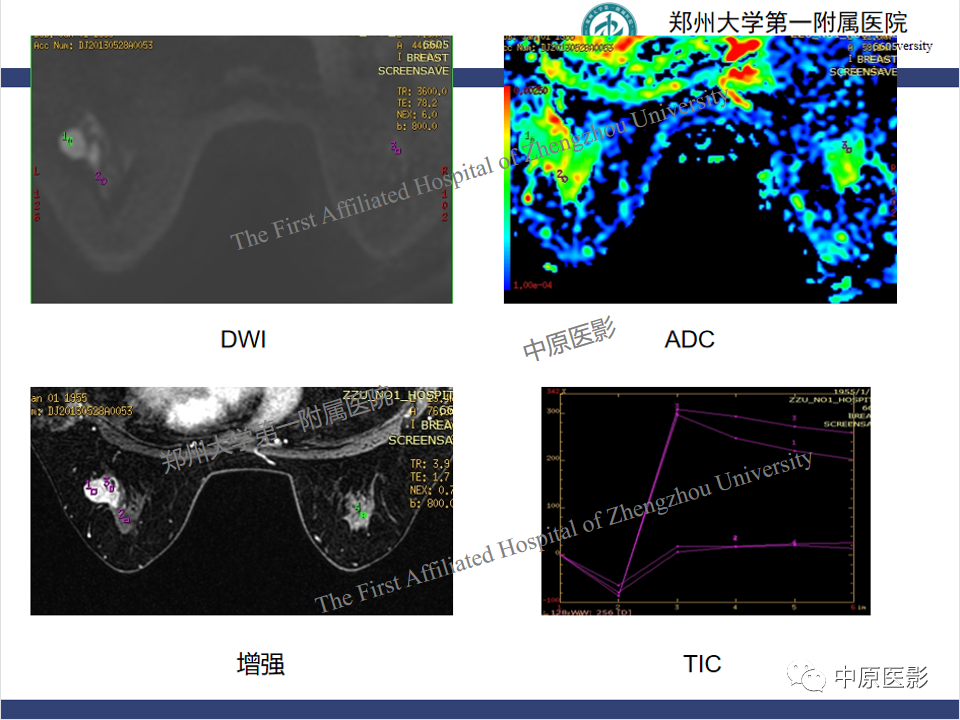Click accession number DJ20130528A0053 in DWI image

pyautogui.click(x=116, y=45)
